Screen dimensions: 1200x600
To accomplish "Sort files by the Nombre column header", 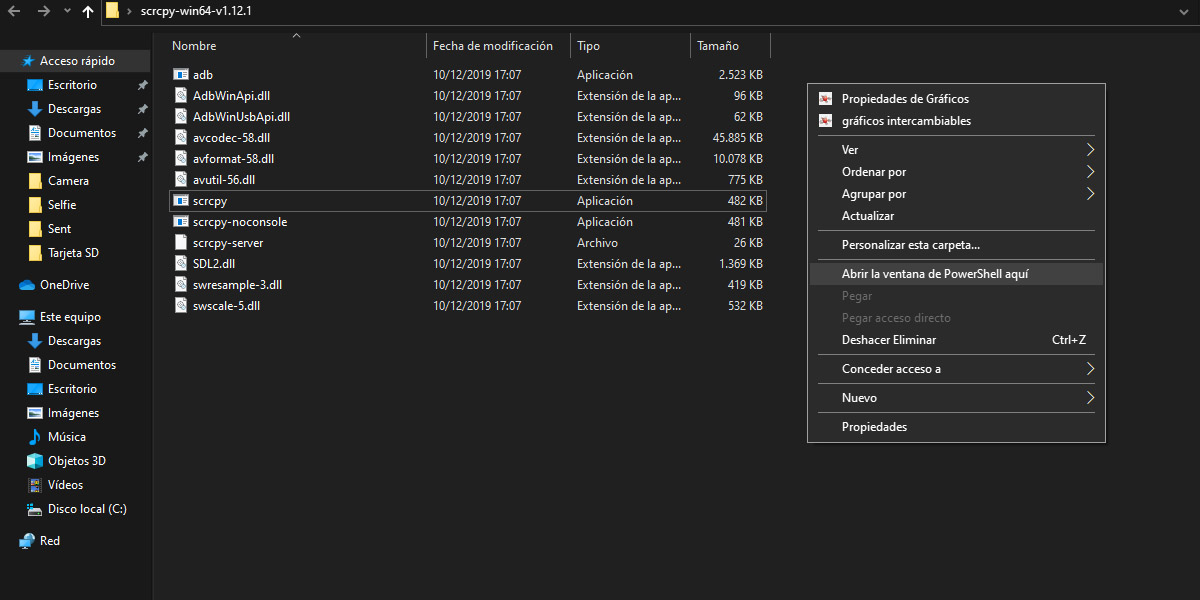I will click(x=194, y=46).
